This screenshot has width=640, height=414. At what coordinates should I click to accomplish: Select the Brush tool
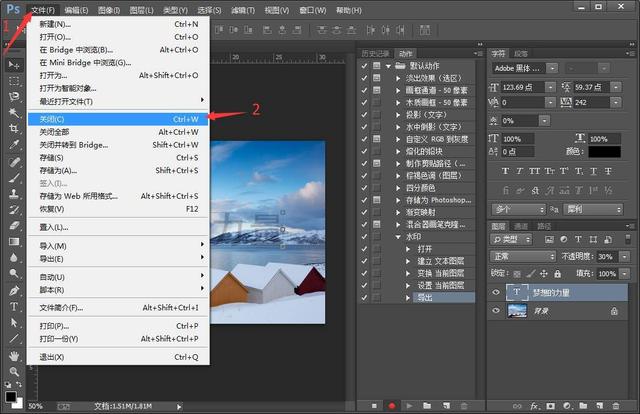tap(14, 178)
